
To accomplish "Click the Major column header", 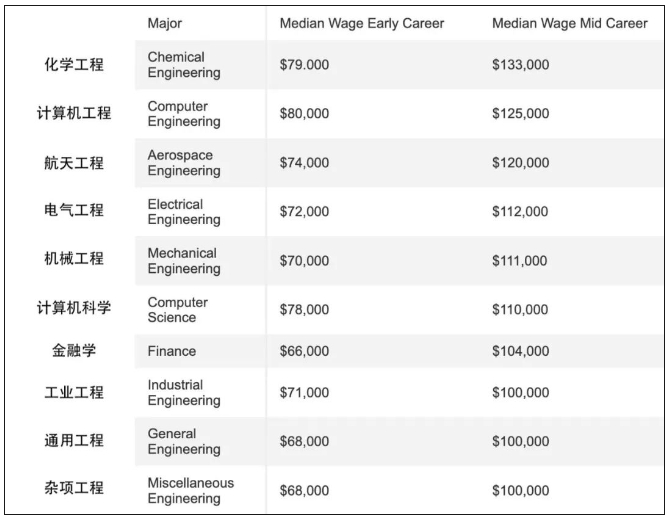I will point(164,23).
